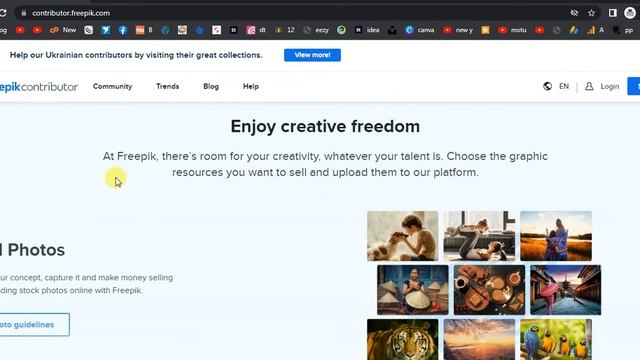640x360 pixels.
Task: Open the boy with dog thumbnail
Action: tap(402, 236)
